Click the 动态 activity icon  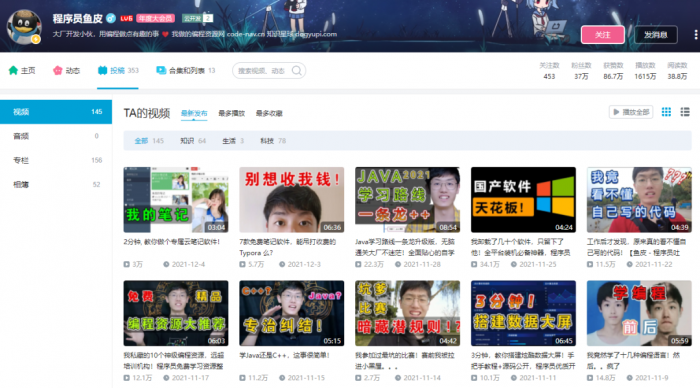click(58, 71)
